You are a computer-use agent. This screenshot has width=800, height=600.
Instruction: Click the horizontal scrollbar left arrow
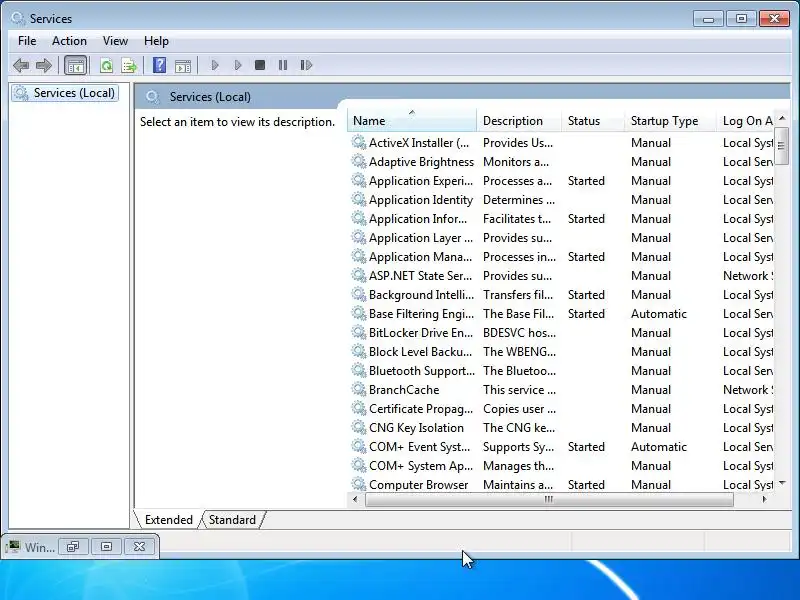[356, 499]
